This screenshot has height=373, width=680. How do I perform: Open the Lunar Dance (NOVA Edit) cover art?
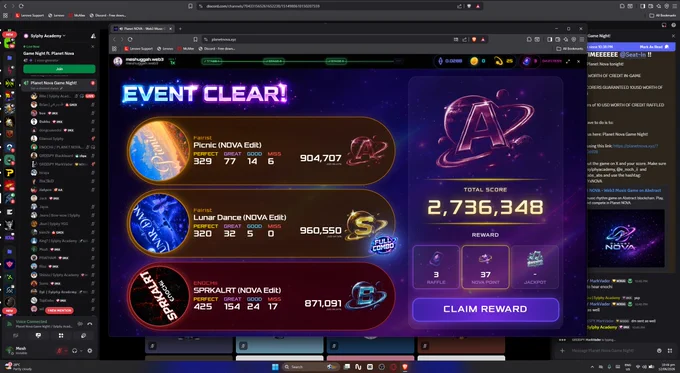pyautogui.click(x=159, y=223)
